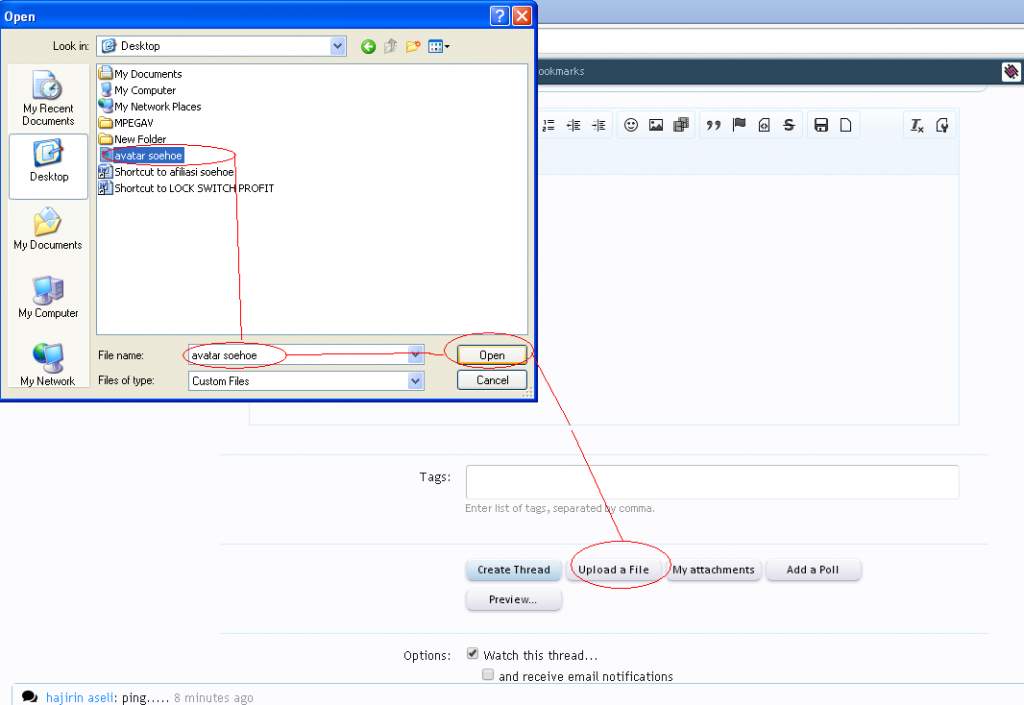Open the Files of type dropdown
Image resolution: width=1024 pixels, height=705 pixels.
pos(415,381)
